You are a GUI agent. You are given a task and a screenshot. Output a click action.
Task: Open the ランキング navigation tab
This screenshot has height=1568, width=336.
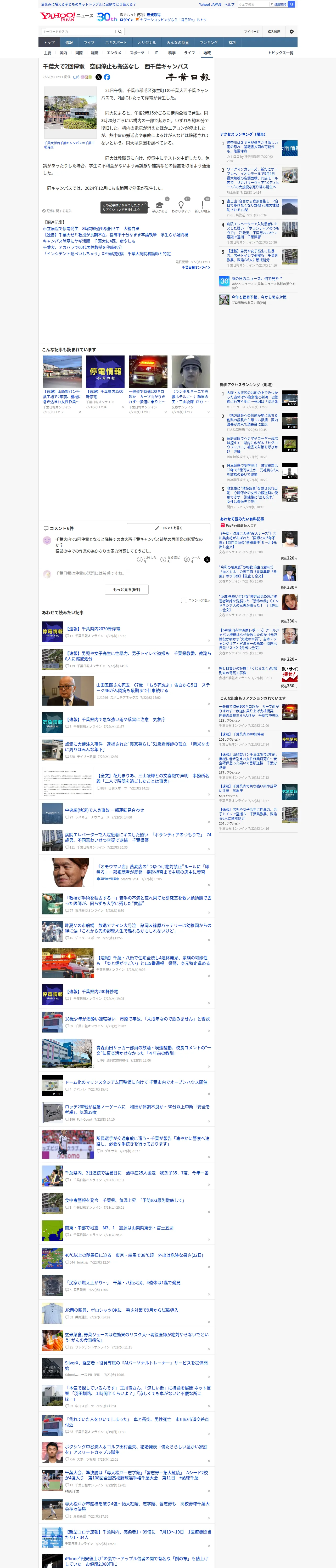tap(209, 43)
